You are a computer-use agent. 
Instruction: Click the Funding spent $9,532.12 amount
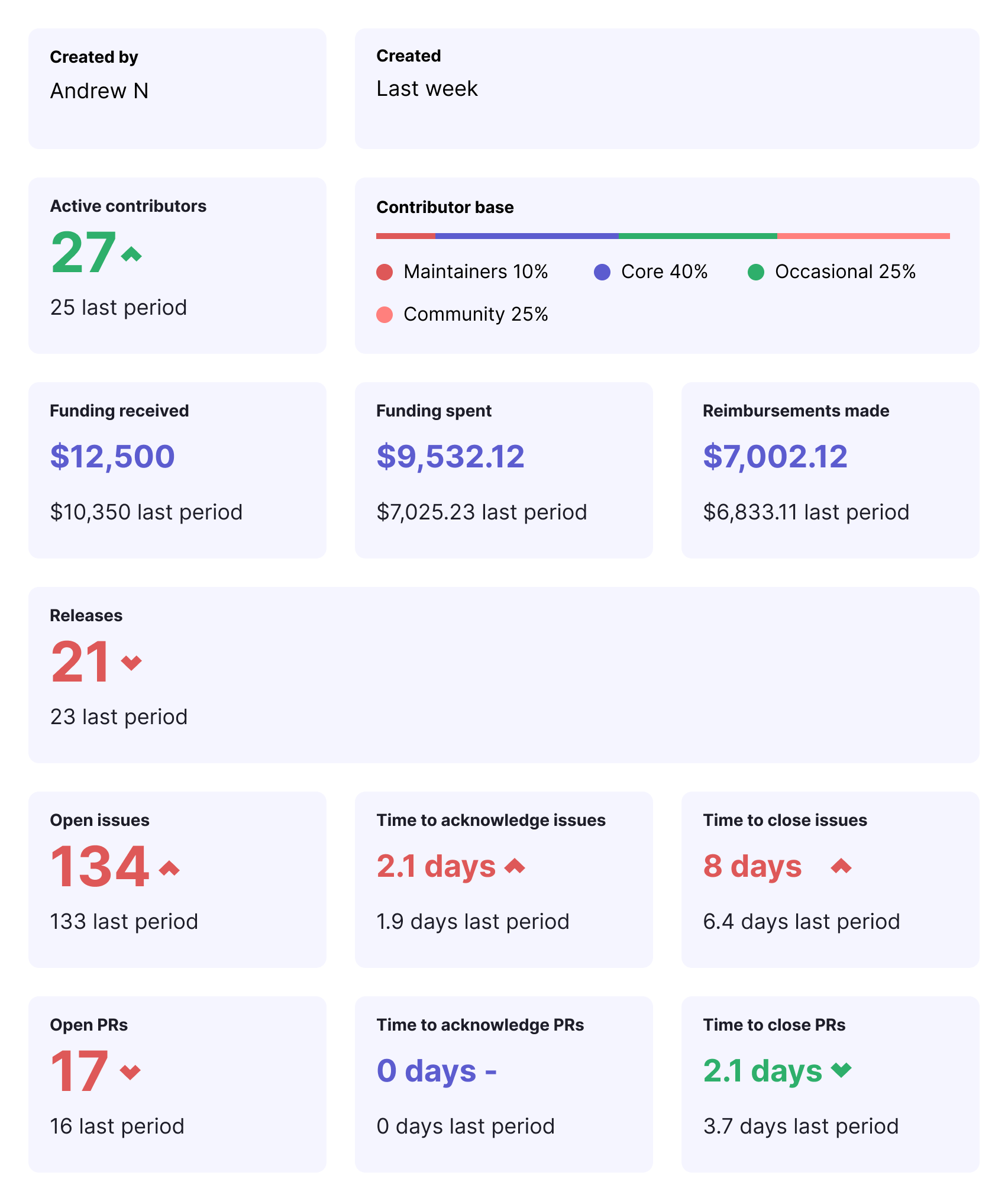click(450, 457)
